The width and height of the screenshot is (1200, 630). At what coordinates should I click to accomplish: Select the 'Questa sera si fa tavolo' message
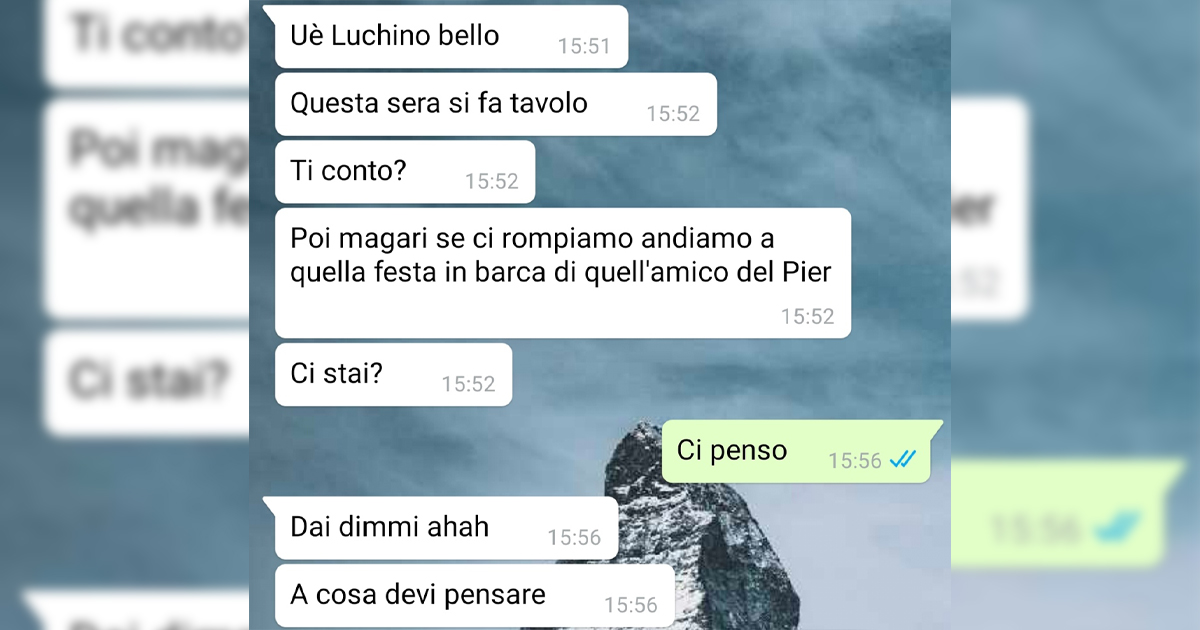tap(496, 104)
